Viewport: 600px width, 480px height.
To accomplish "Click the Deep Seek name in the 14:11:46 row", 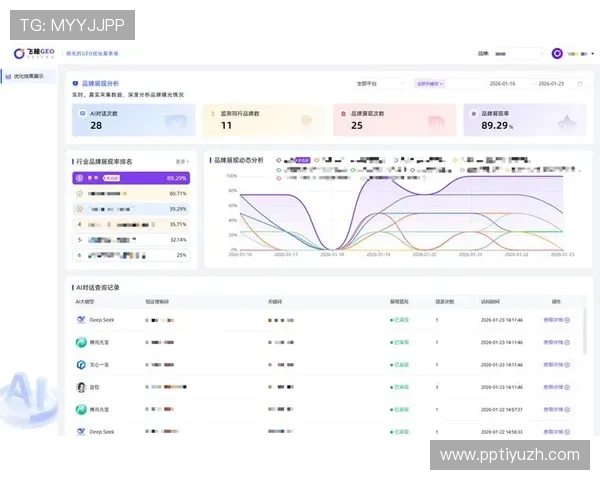I will [102, 320].
